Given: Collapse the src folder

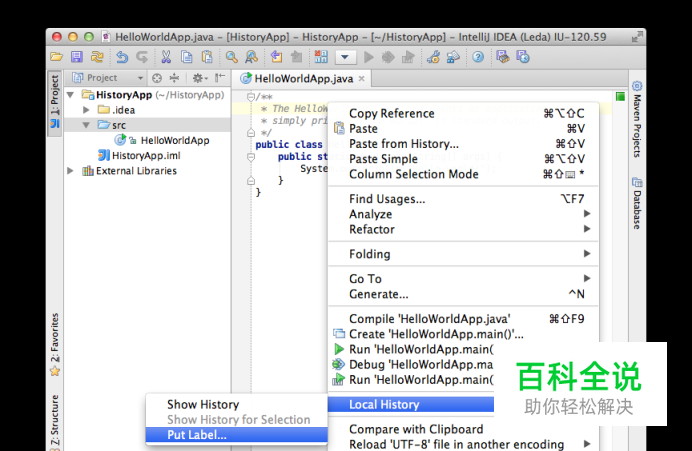Looking at the screenshot, I should tap(86, 125).
